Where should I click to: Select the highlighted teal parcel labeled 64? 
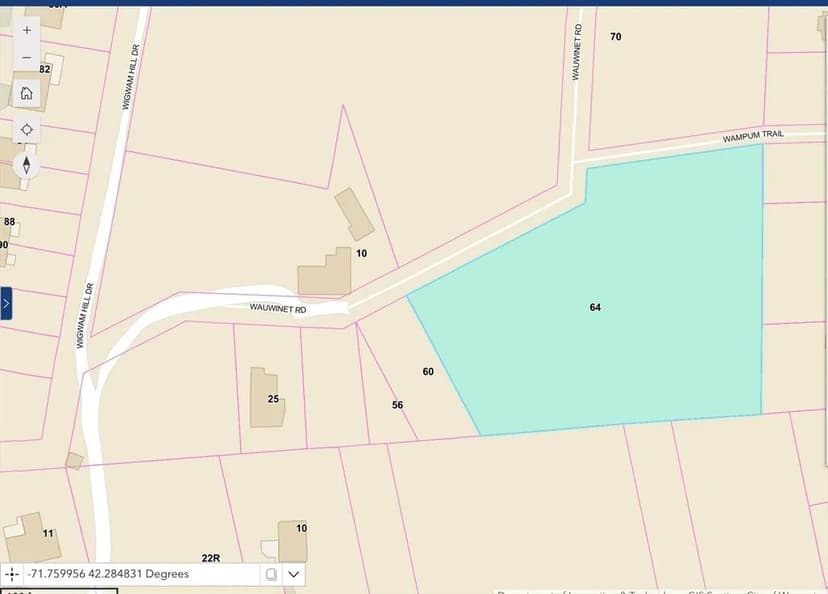tap(595, 307)
